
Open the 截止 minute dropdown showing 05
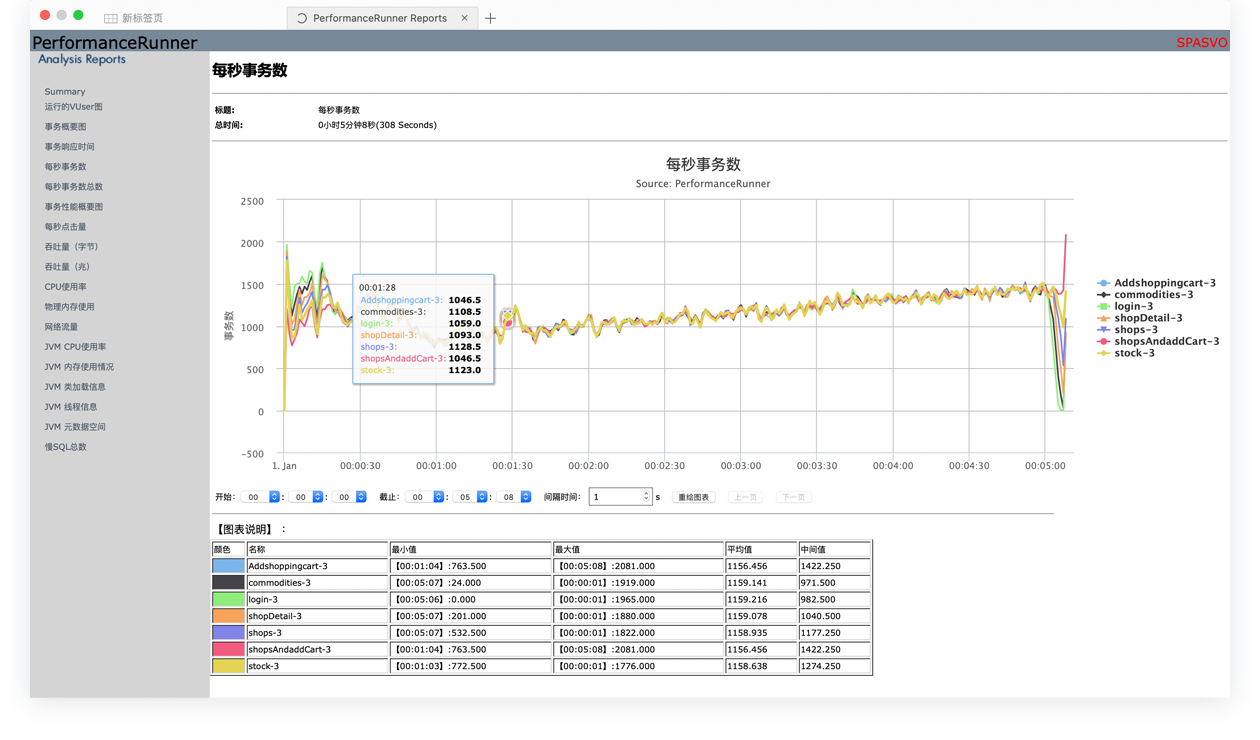point(471,497)
